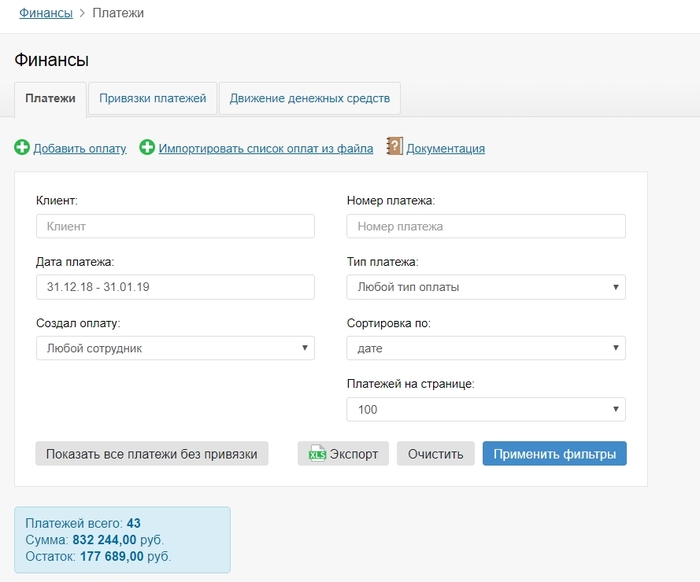Click the Дата платежа date range field
Viewport: 700px width, 582px height.
click(175, 288)
